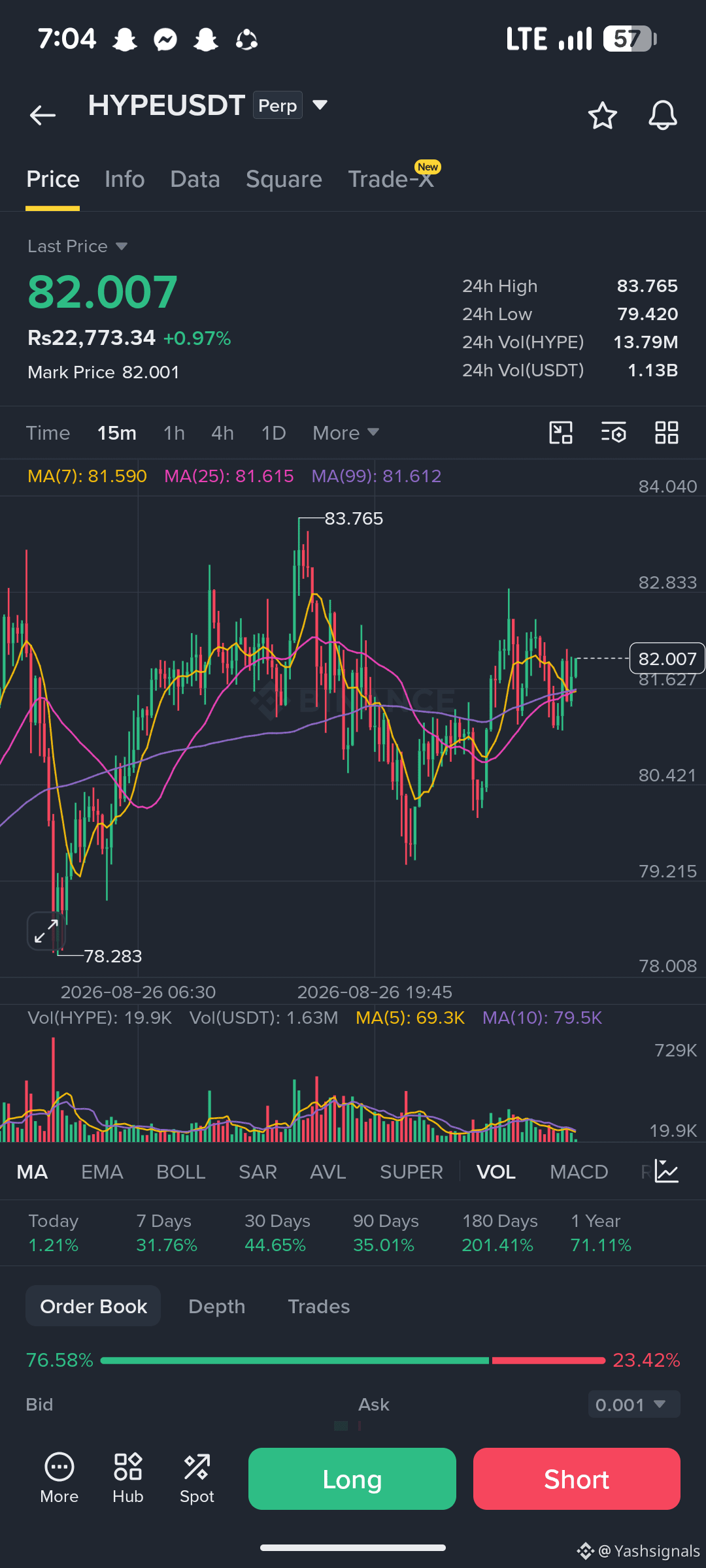
Task: Show the Trades view
Action: [x=319, y=1306]
